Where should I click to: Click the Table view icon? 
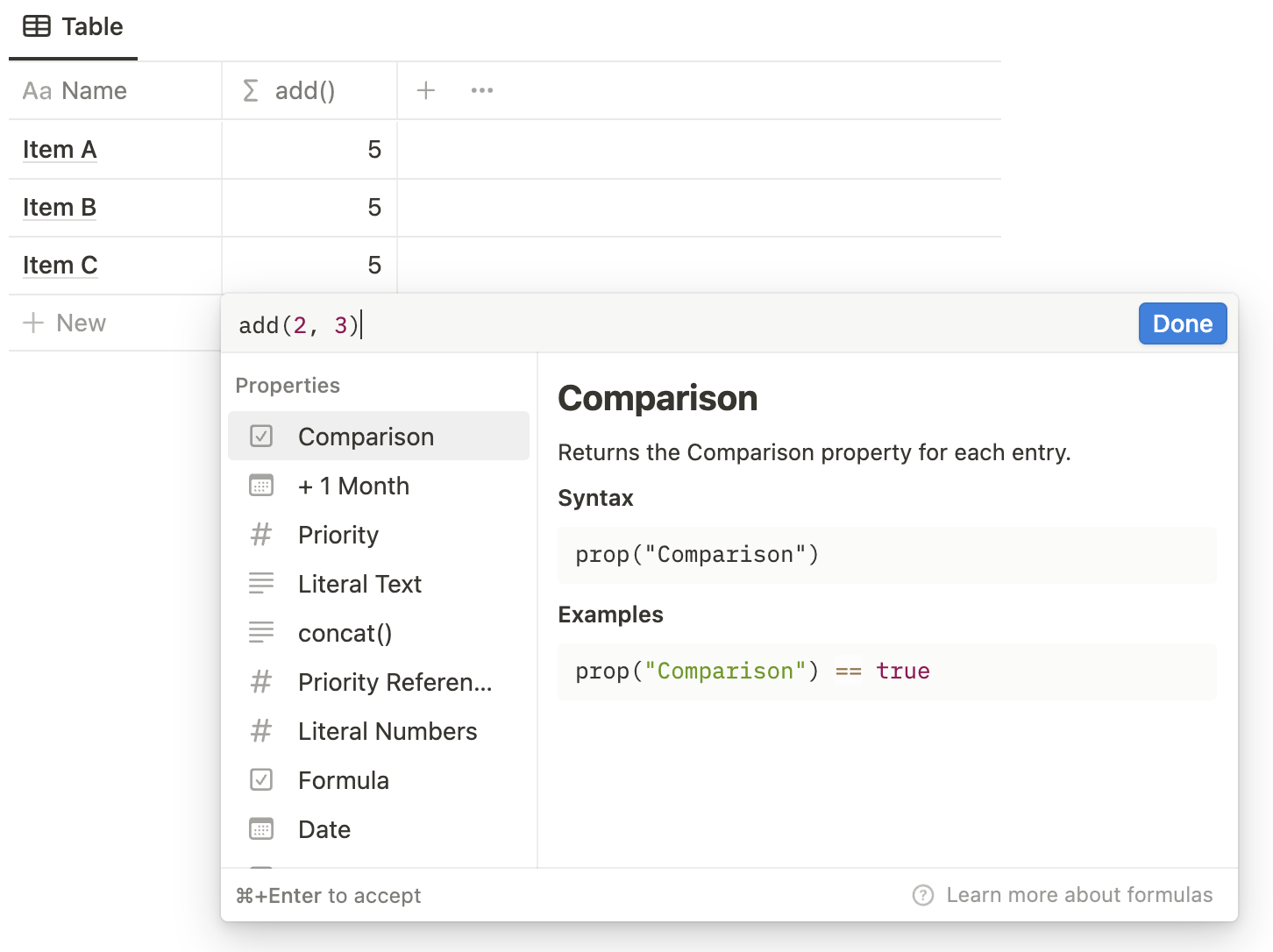tap(37, 25)
